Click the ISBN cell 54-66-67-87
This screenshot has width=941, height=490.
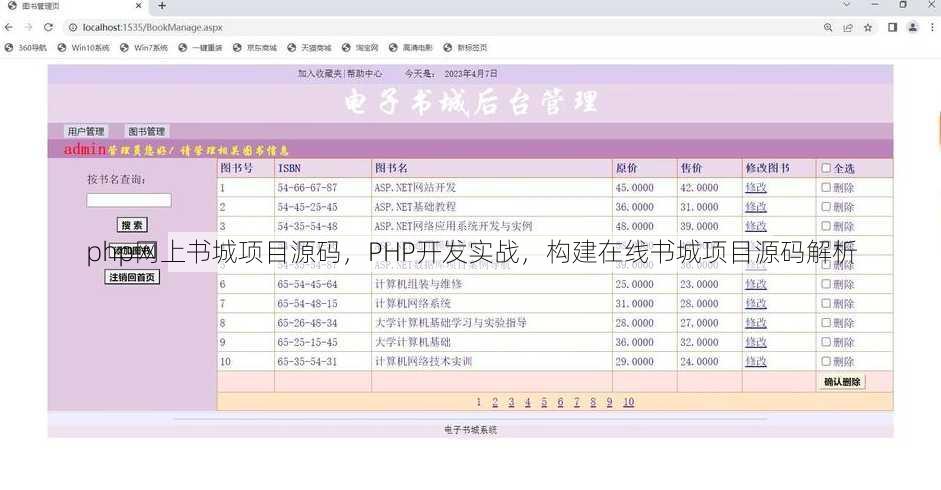tap(307, 187)
